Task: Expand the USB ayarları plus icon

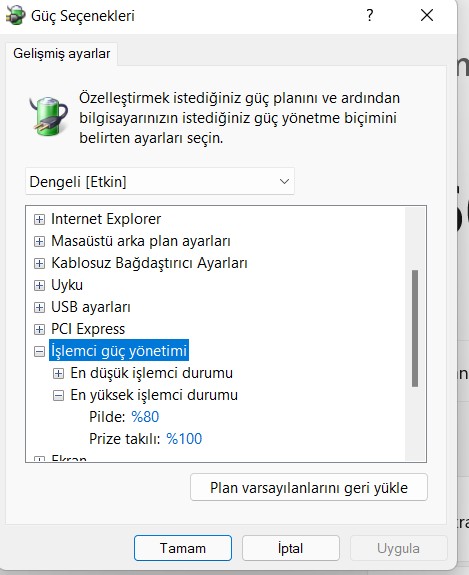Action: click(x=39, y=307)
